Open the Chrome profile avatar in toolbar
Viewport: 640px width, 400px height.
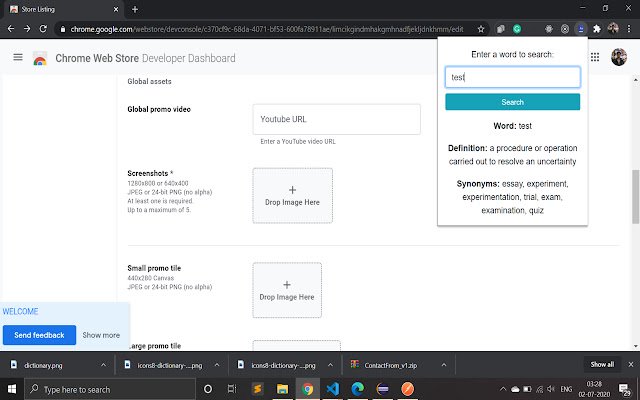pyautogui.click(x=613, y=29)
